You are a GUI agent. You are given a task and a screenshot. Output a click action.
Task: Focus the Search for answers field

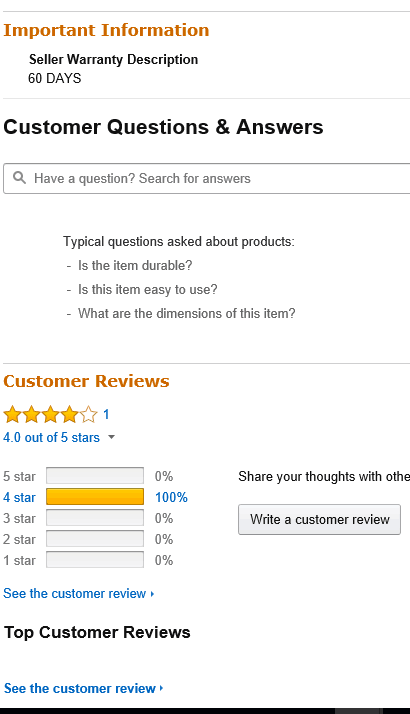point(207,178)
